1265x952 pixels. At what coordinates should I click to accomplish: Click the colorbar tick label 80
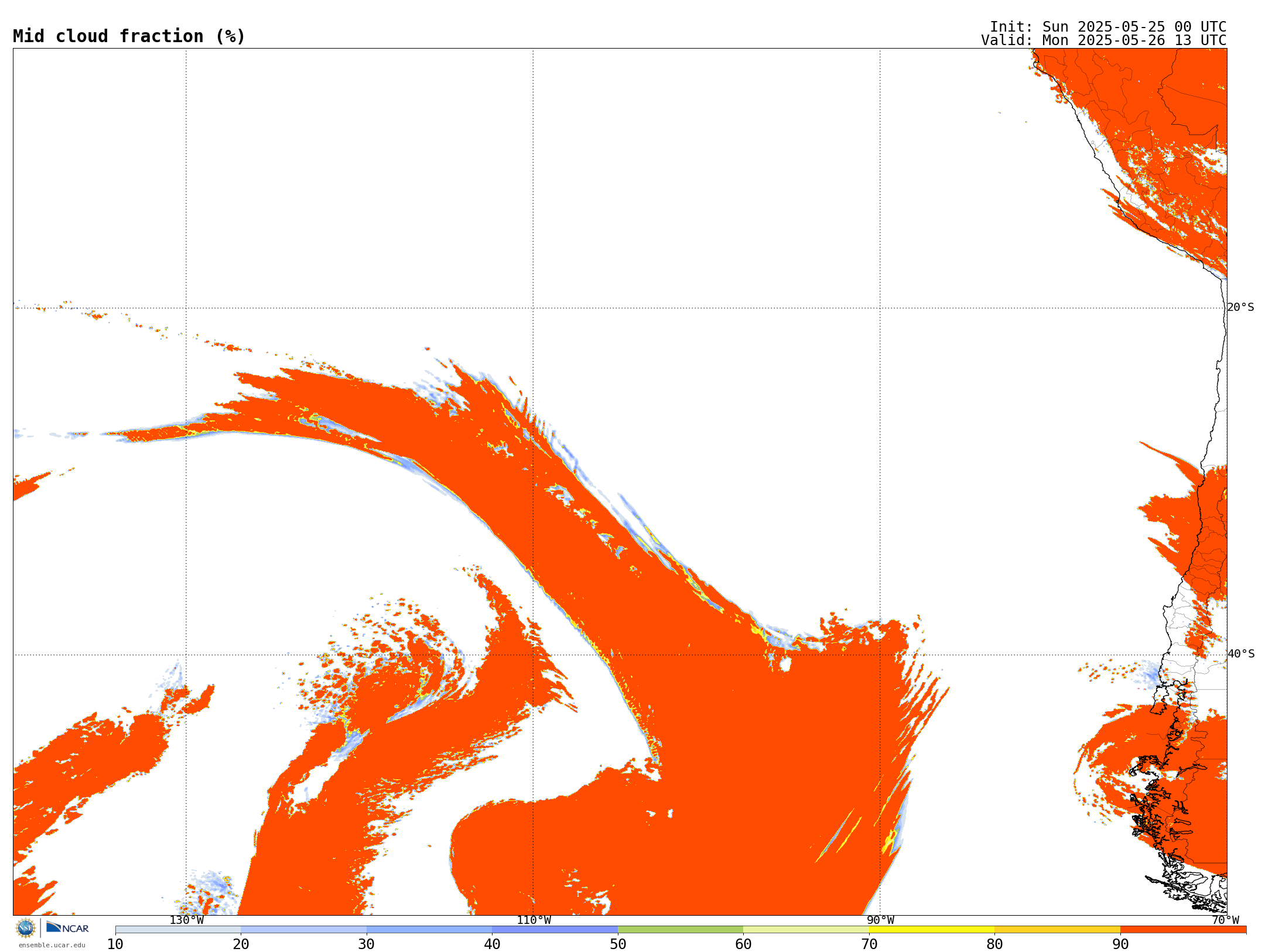coord(994,944)
